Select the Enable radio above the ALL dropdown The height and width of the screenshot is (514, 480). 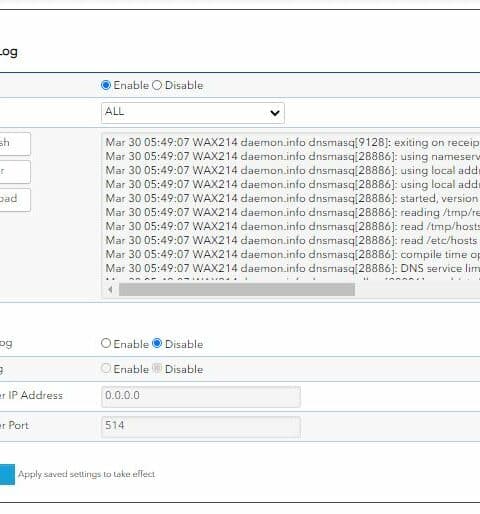[106, 85]
